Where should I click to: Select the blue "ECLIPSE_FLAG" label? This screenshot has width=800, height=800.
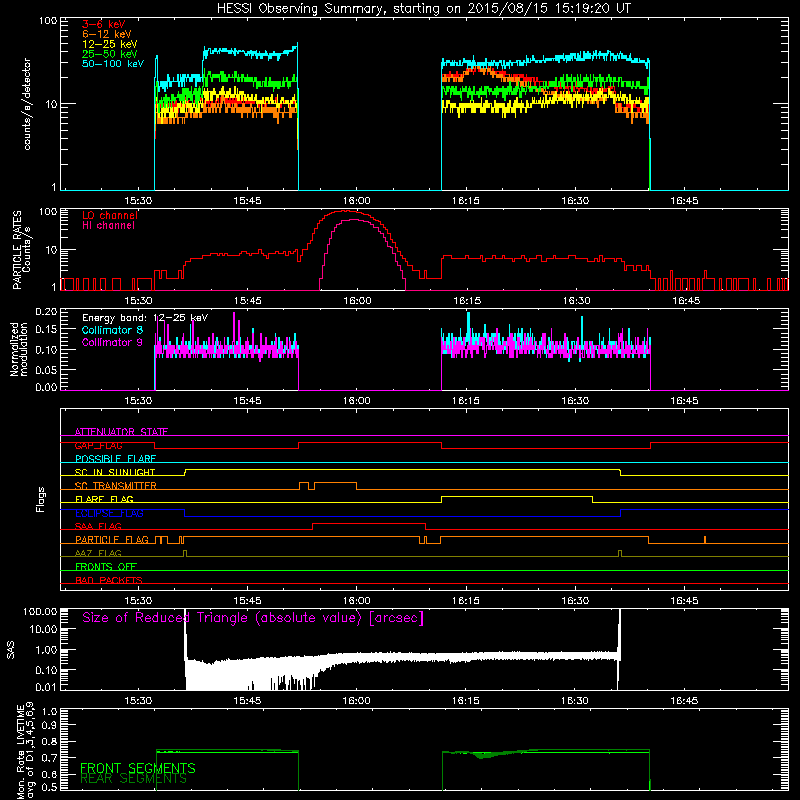tap(109, 513)
